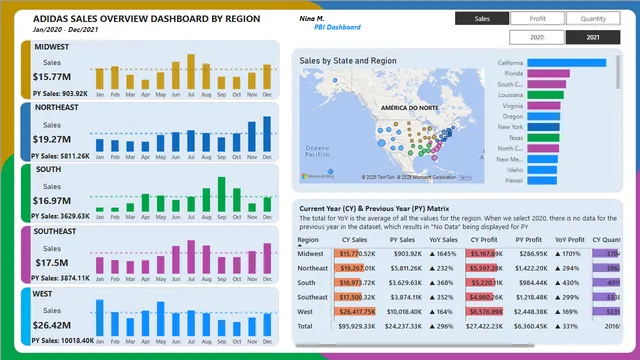Click the Total row label in matrix
Image resolution: width=640 pixels, height=360 pixels.
(304, 326)
